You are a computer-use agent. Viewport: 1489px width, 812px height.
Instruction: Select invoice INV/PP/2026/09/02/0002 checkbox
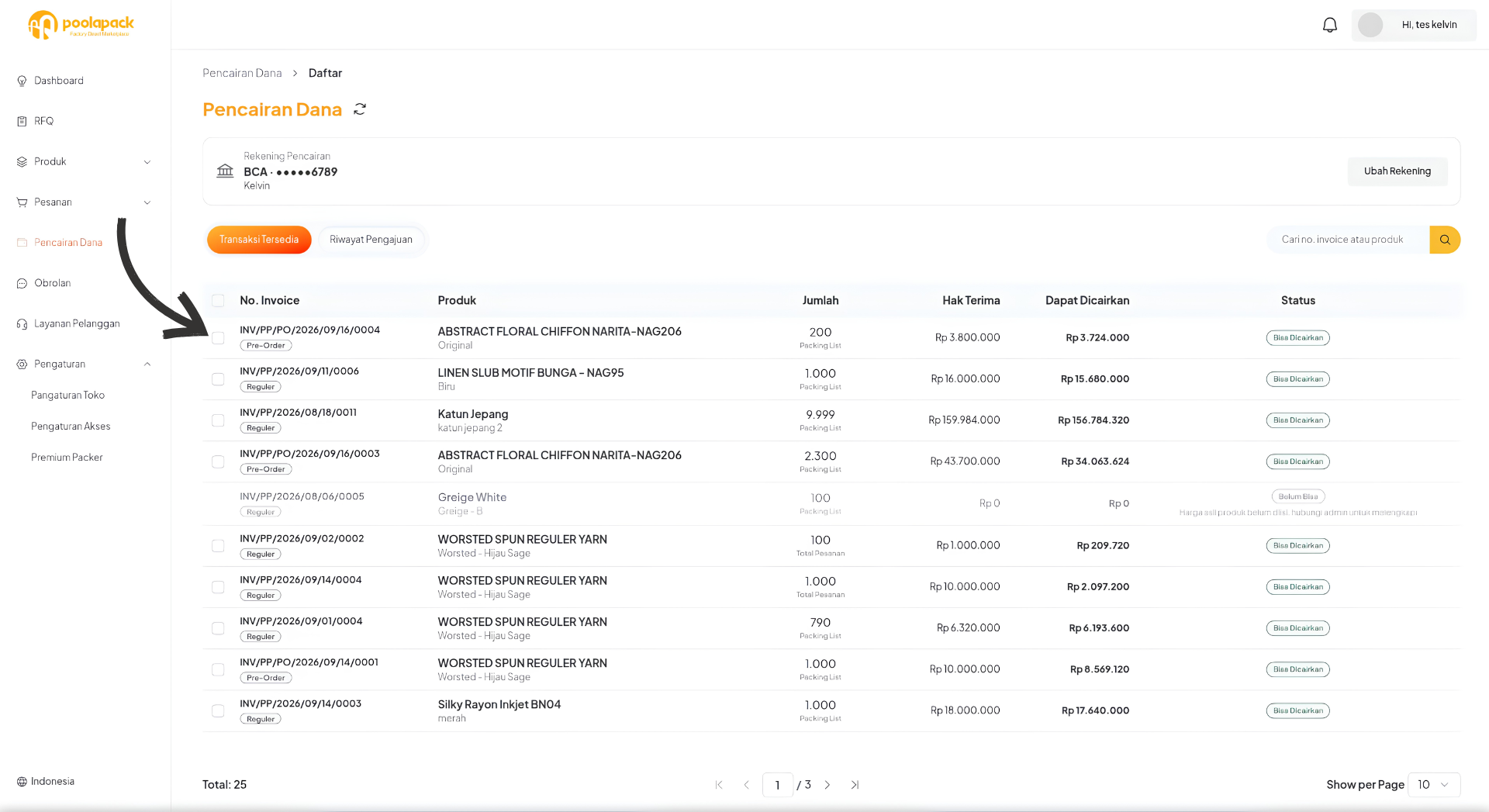pyautogui.click(x=218, y=546)
